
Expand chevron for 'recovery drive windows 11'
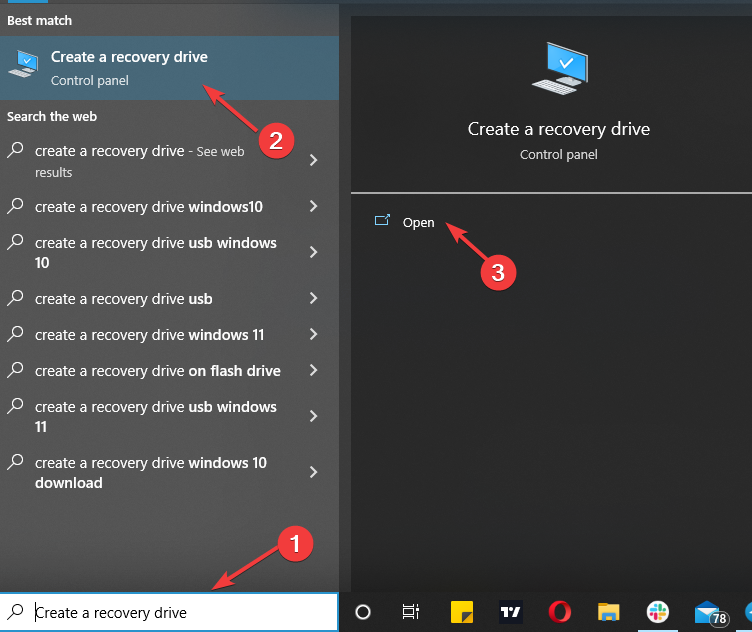coord(313,334)
